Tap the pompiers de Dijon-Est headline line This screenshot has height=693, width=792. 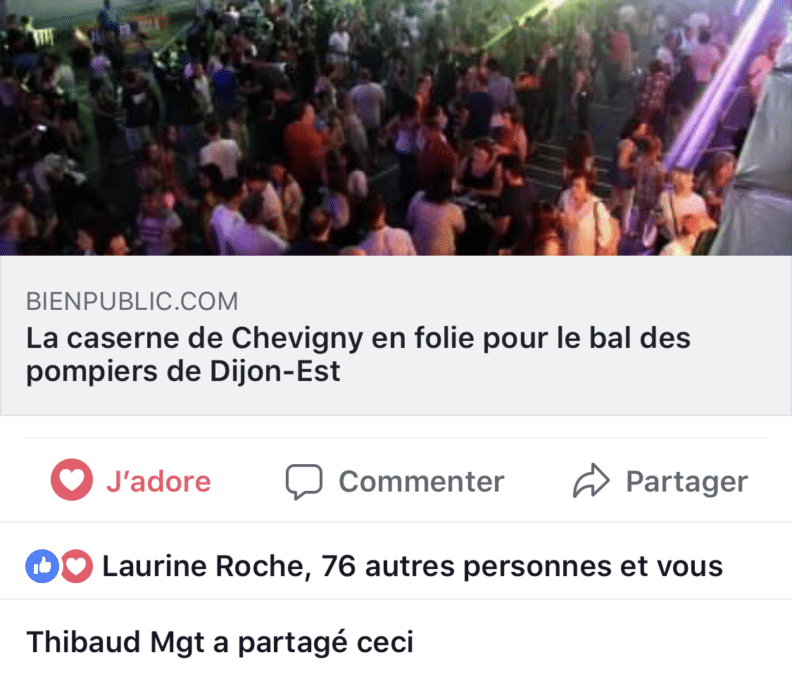click(x=183, y=372)
